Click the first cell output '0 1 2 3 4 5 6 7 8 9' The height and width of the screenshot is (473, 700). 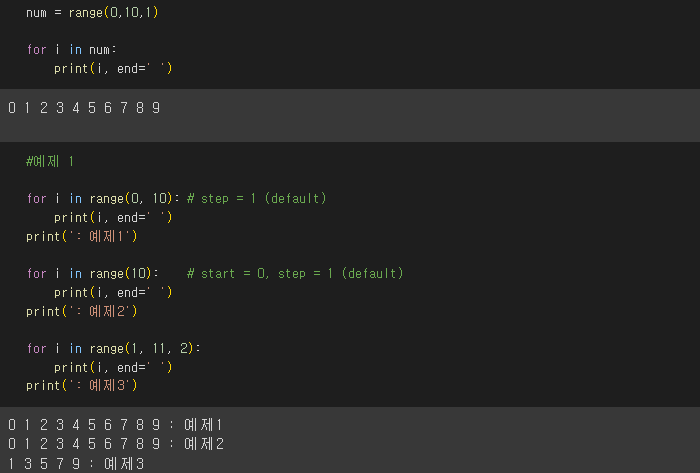coord(84,108)
